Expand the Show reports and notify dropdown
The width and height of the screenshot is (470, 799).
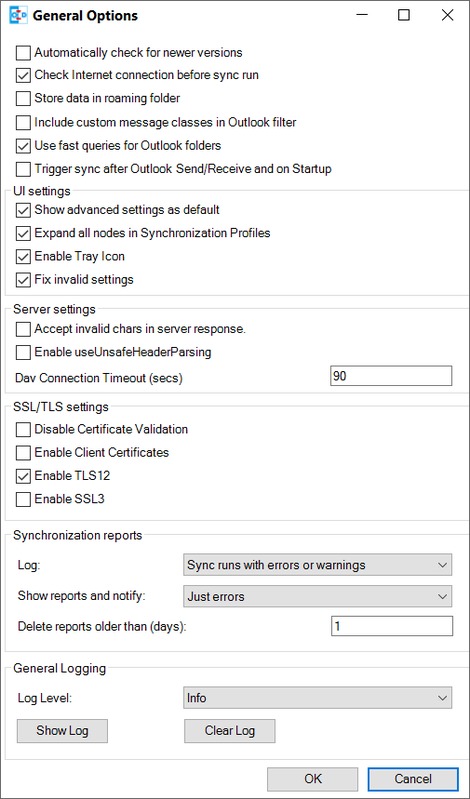click(x=317, y=596)
